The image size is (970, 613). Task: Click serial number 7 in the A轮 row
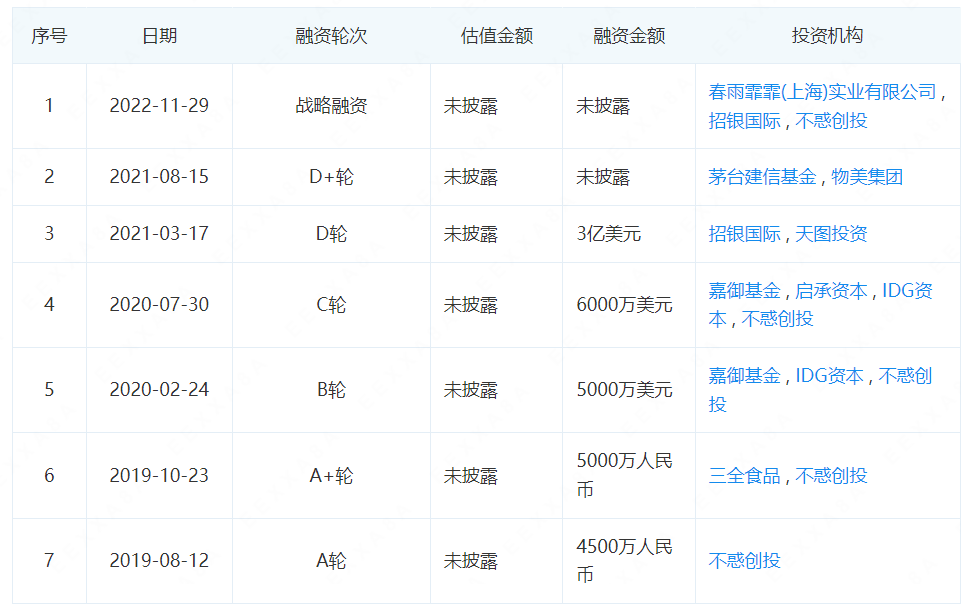coord(49,560)
